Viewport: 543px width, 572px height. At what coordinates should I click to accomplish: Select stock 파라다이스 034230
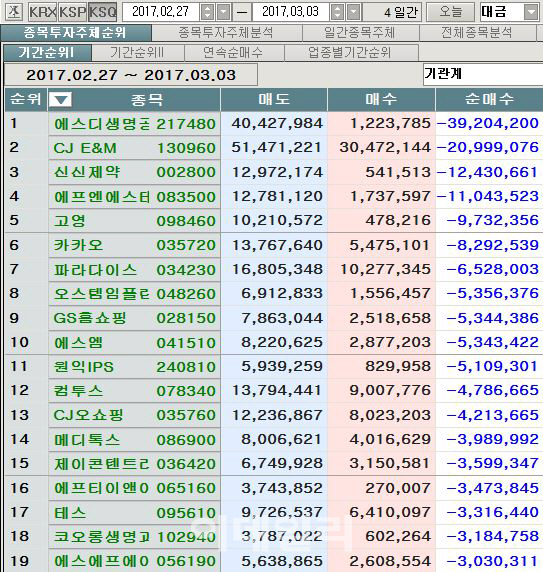(134, 270)
